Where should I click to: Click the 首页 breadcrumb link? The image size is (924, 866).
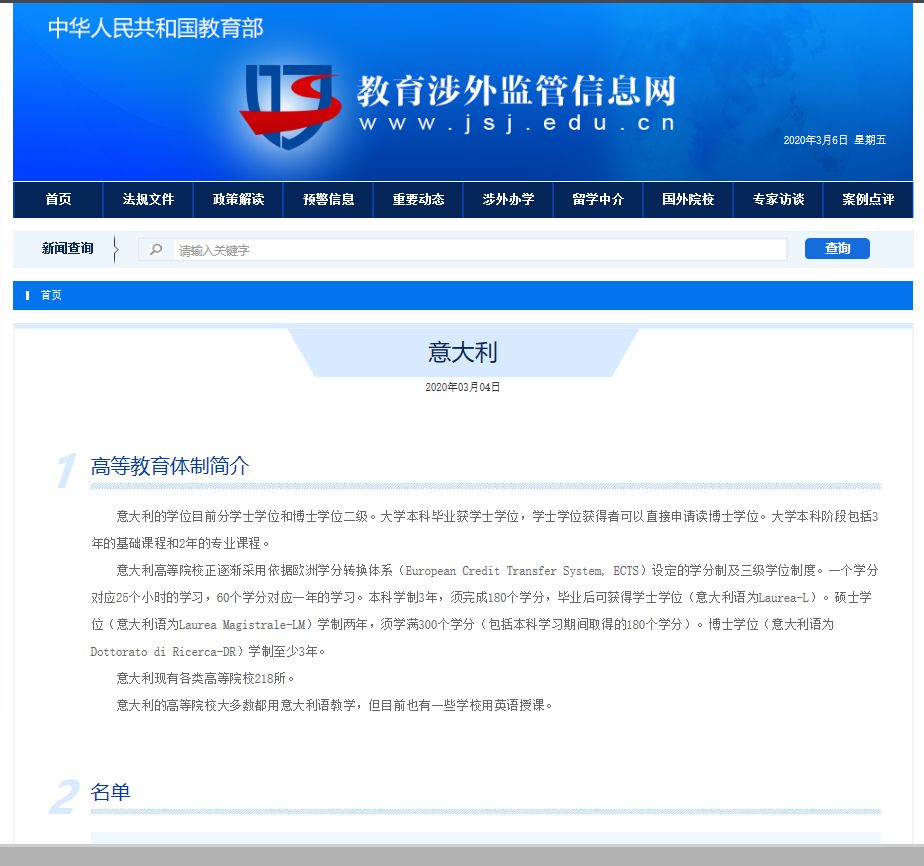51,295
